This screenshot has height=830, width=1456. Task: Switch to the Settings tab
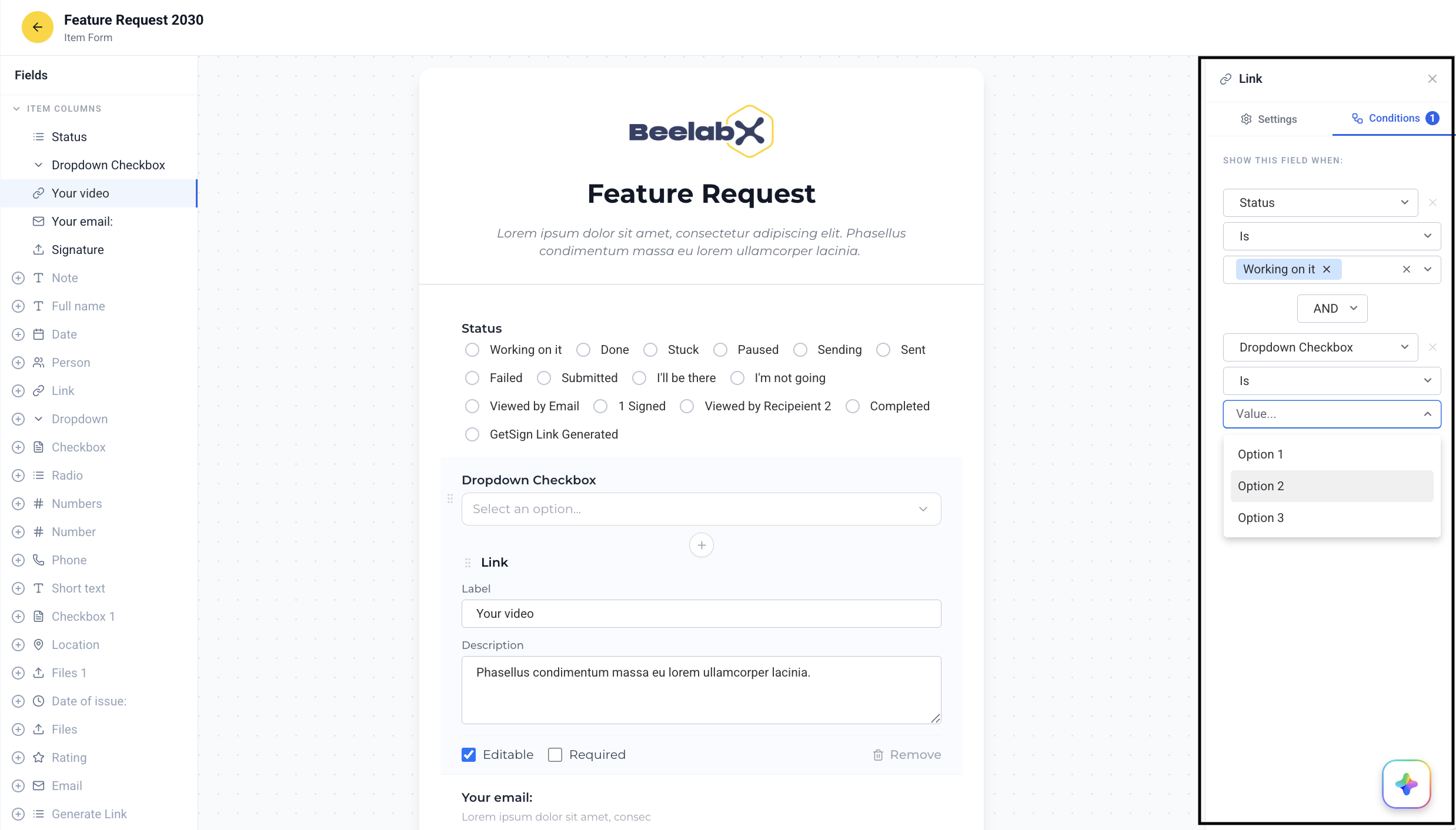tap(1269, 119)
